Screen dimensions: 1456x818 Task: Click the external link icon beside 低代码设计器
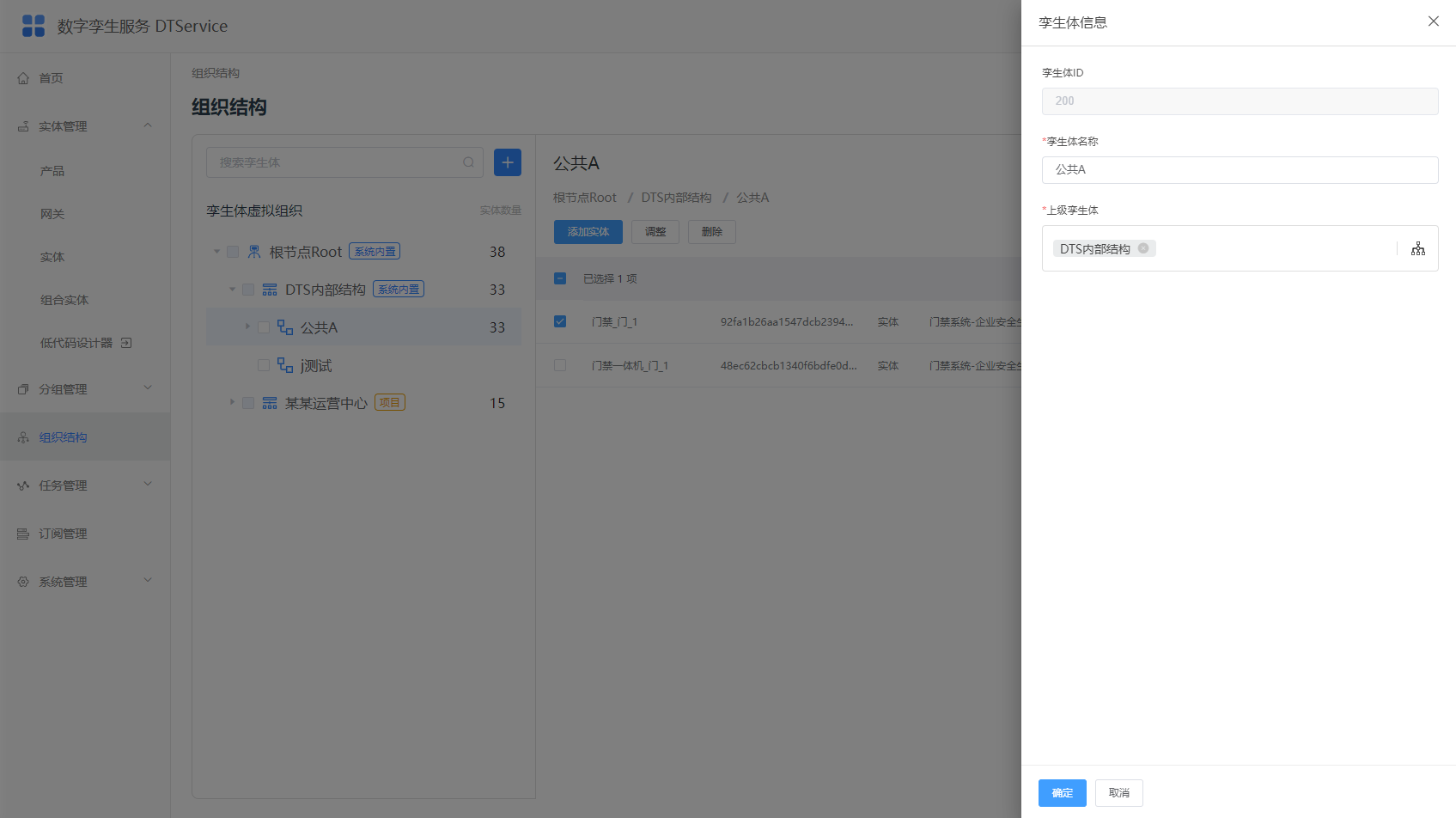(x=126, y=343)
